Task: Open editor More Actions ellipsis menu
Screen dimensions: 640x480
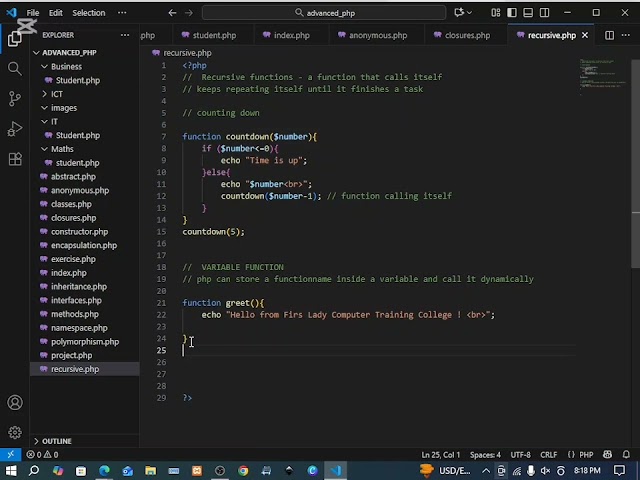Action: tap(625, 35)
